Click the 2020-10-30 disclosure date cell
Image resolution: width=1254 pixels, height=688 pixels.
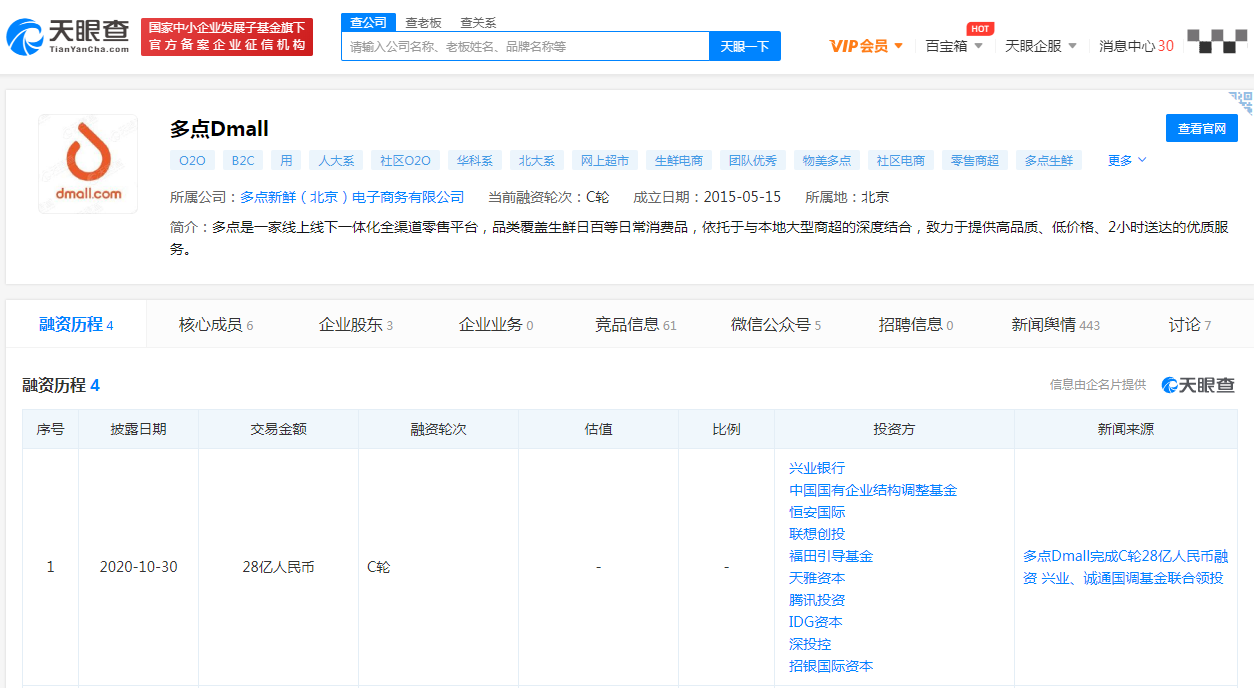pyautogui.click(x=139, y=567)
